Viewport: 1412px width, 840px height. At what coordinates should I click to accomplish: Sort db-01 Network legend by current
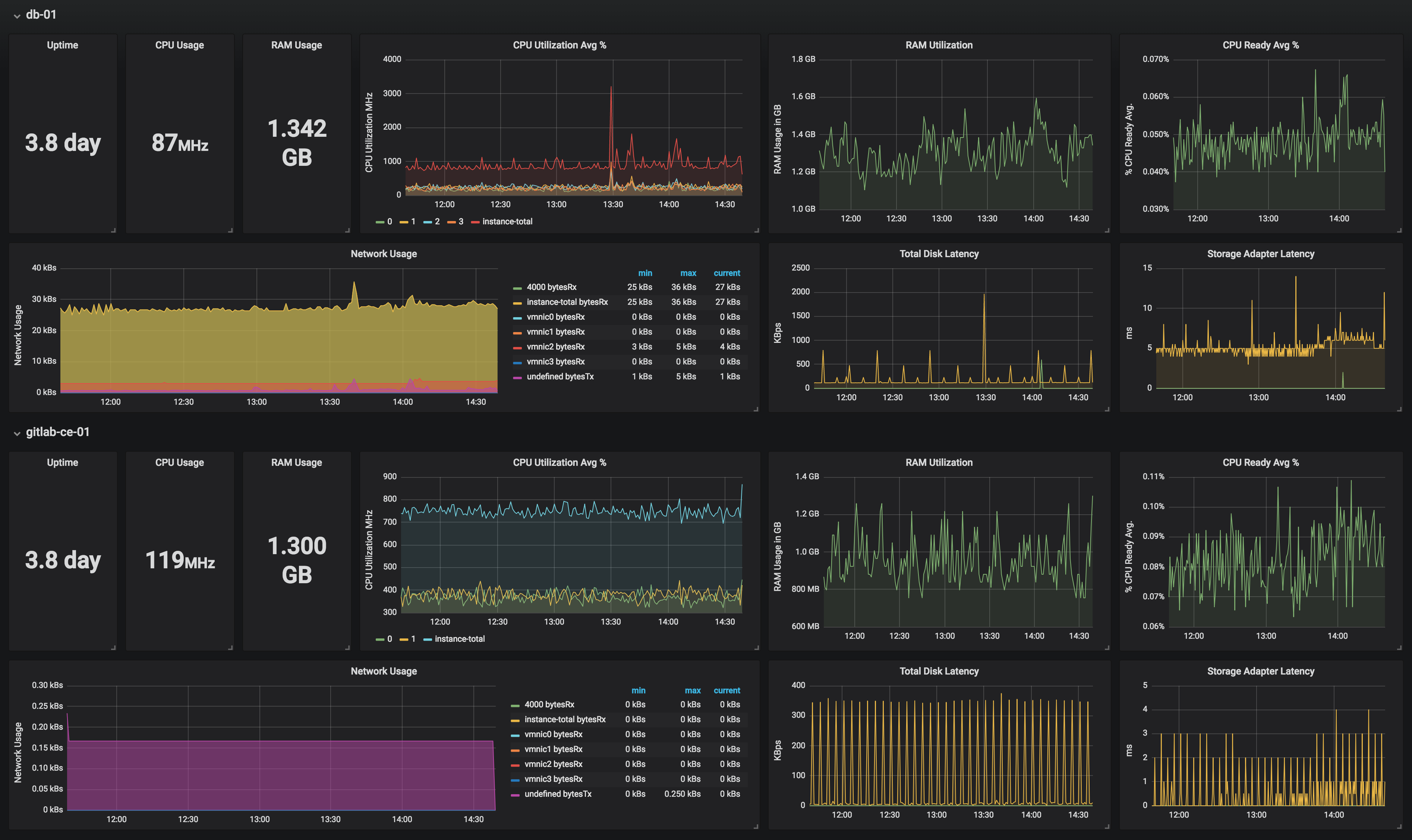click(x=727, y=274)
